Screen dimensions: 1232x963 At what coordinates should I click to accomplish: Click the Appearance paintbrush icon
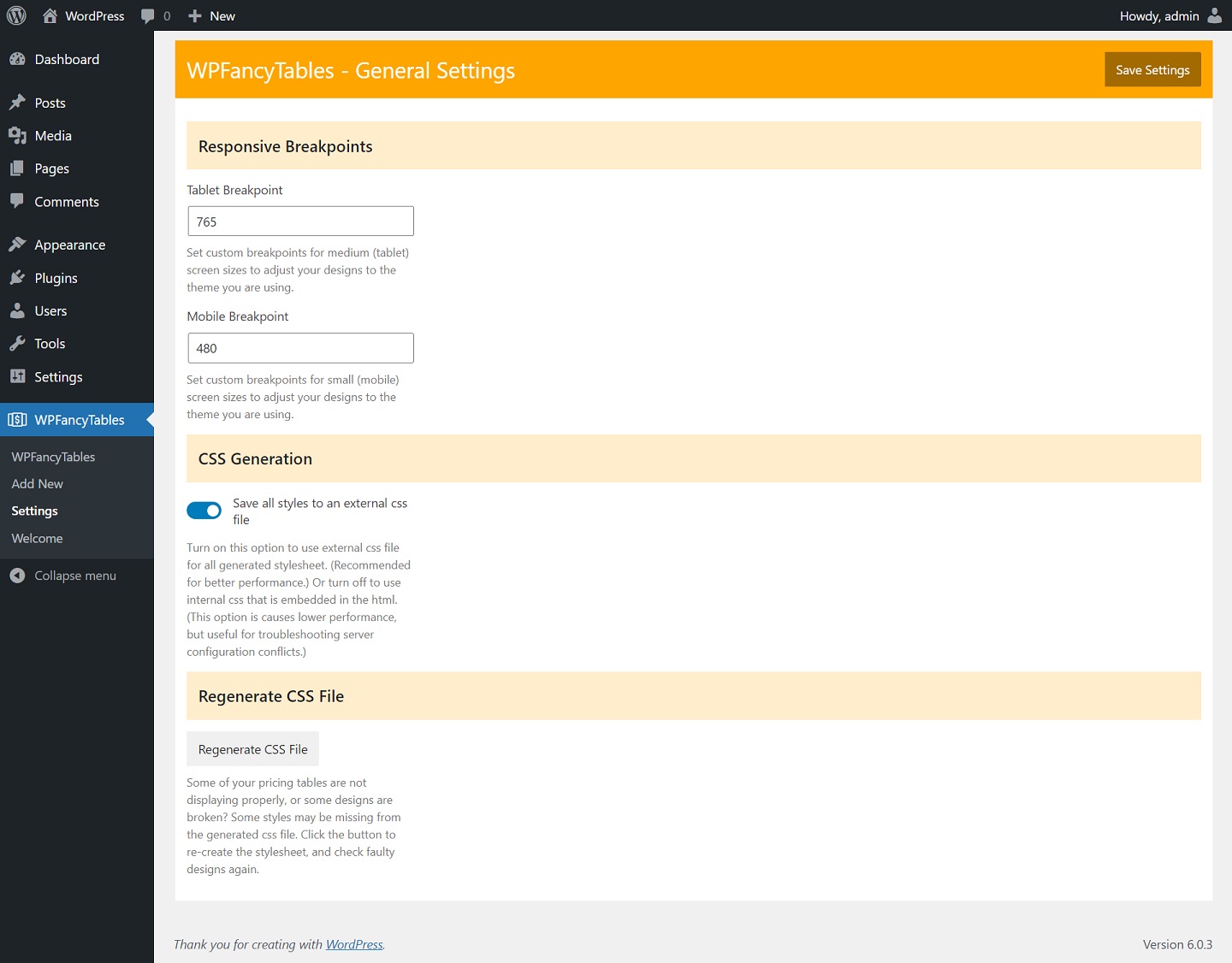pos(17,245)
